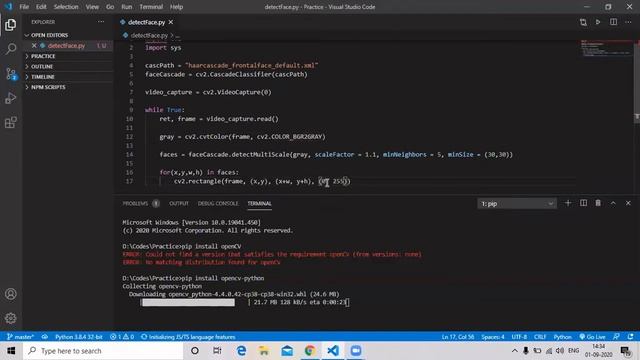The image size is (640, 360).
Task: Open editor More Actions ellipsis
Action: (628, 22)
